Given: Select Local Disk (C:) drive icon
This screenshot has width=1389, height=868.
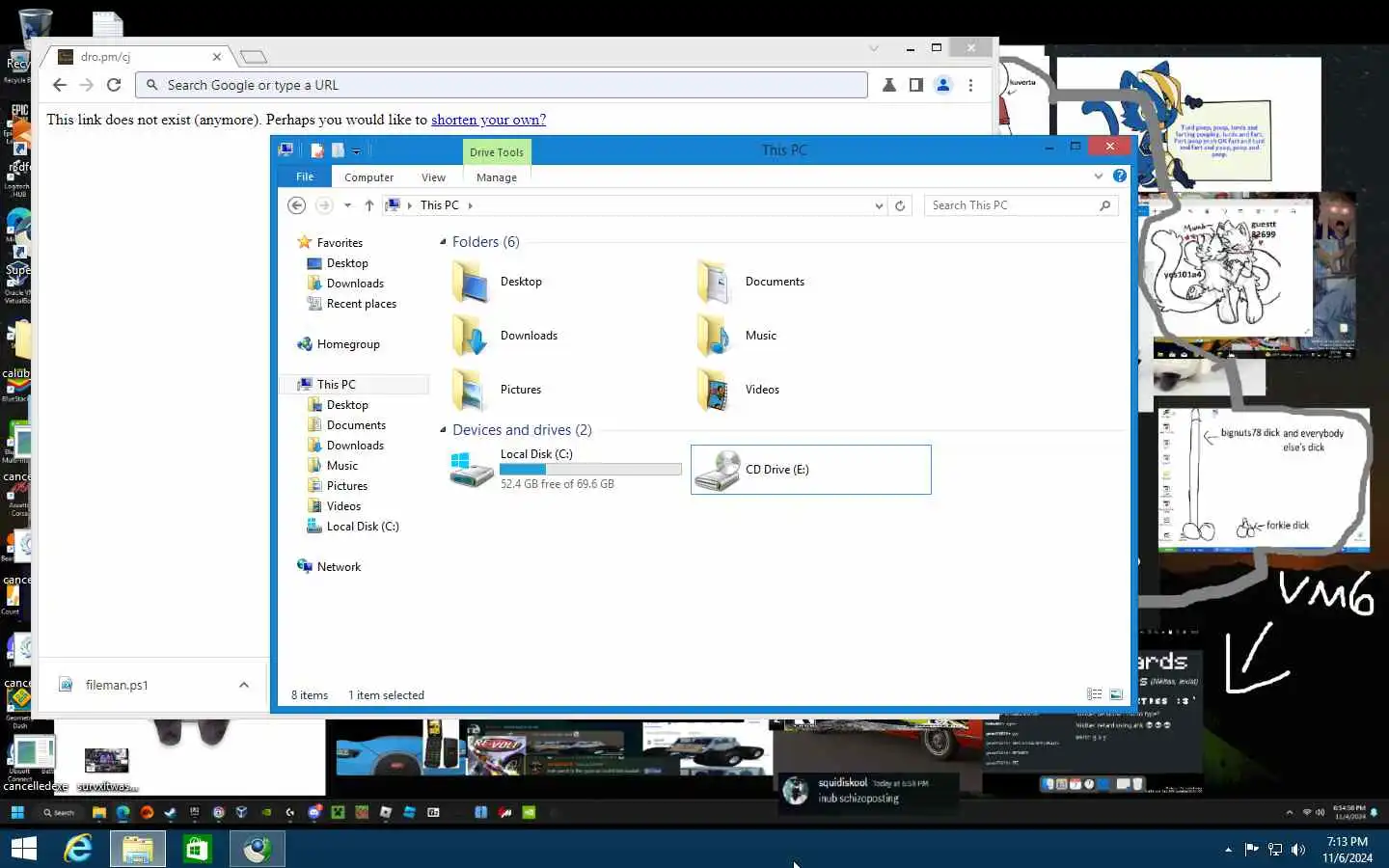Looking at the screenshot, I should pos(472,470).
